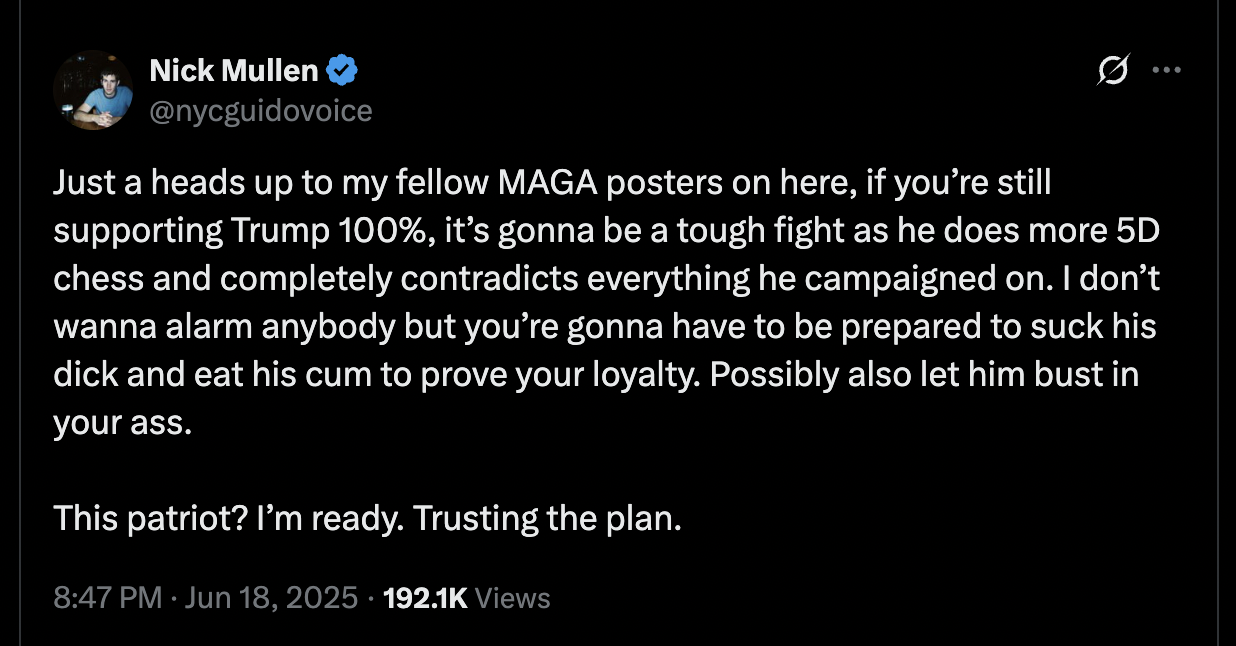Screen dimensions: 1236x646
Task: Open the Grok explain-this-post icon
Action: tap(1113, 71)
